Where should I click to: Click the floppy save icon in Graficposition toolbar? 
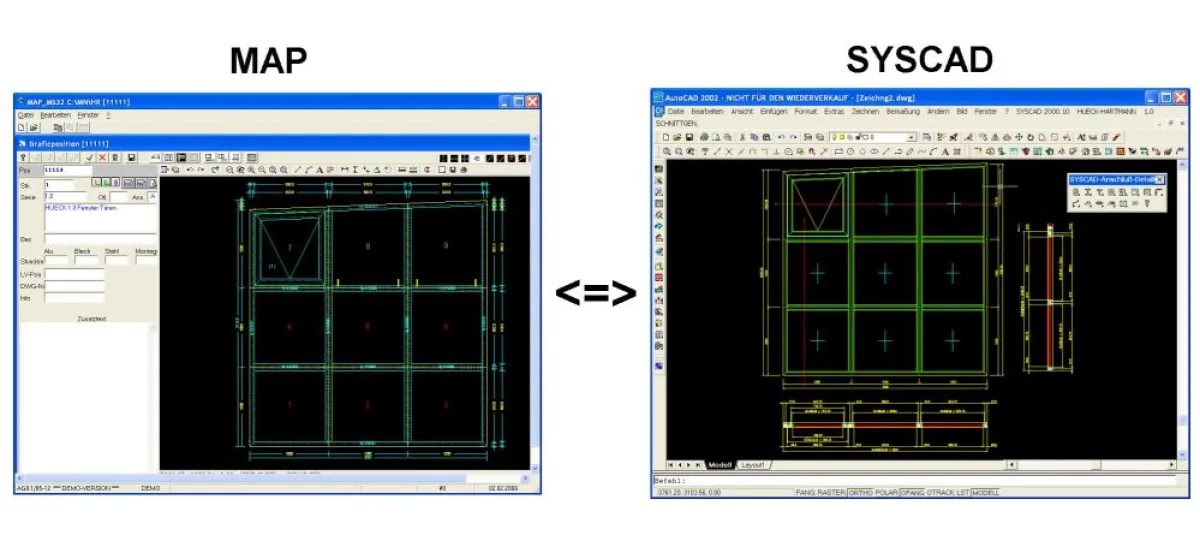131,157
